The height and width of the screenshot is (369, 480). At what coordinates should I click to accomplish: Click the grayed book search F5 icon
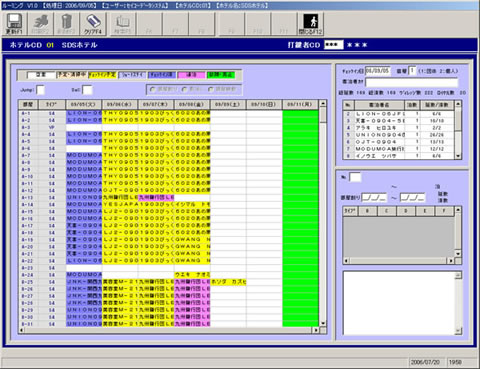[122, 24]
